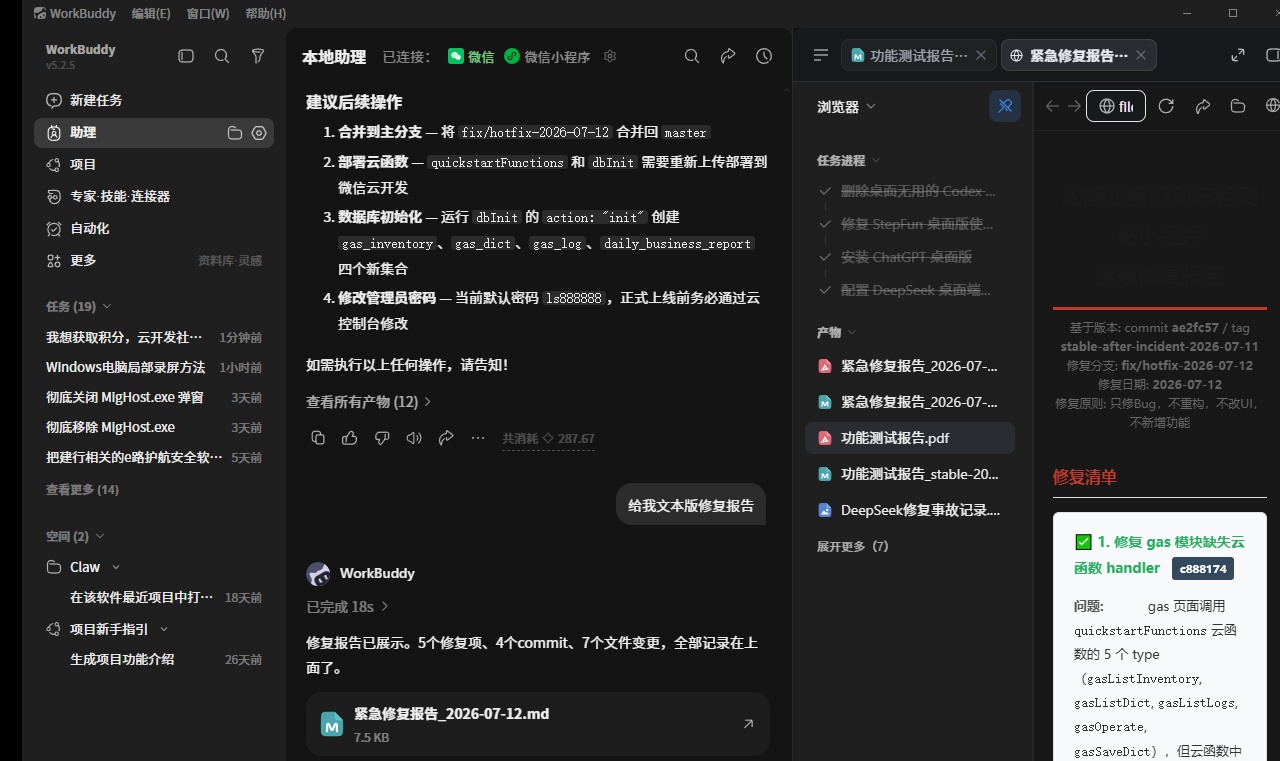Open folder icon in browser toolbar
This screenshot has height=761, width=1280.
click(1238, 106)
